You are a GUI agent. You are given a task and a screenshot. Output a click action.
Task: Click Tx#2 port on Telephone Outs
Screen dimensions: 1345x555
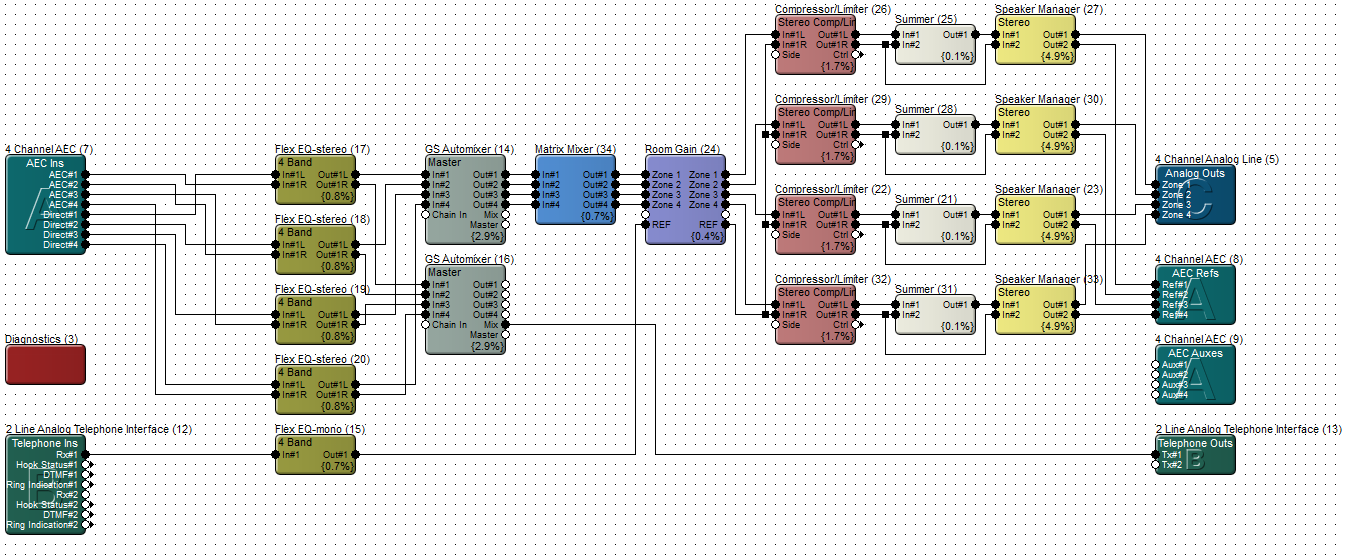pyautogui.click(x=1155, y=464)
